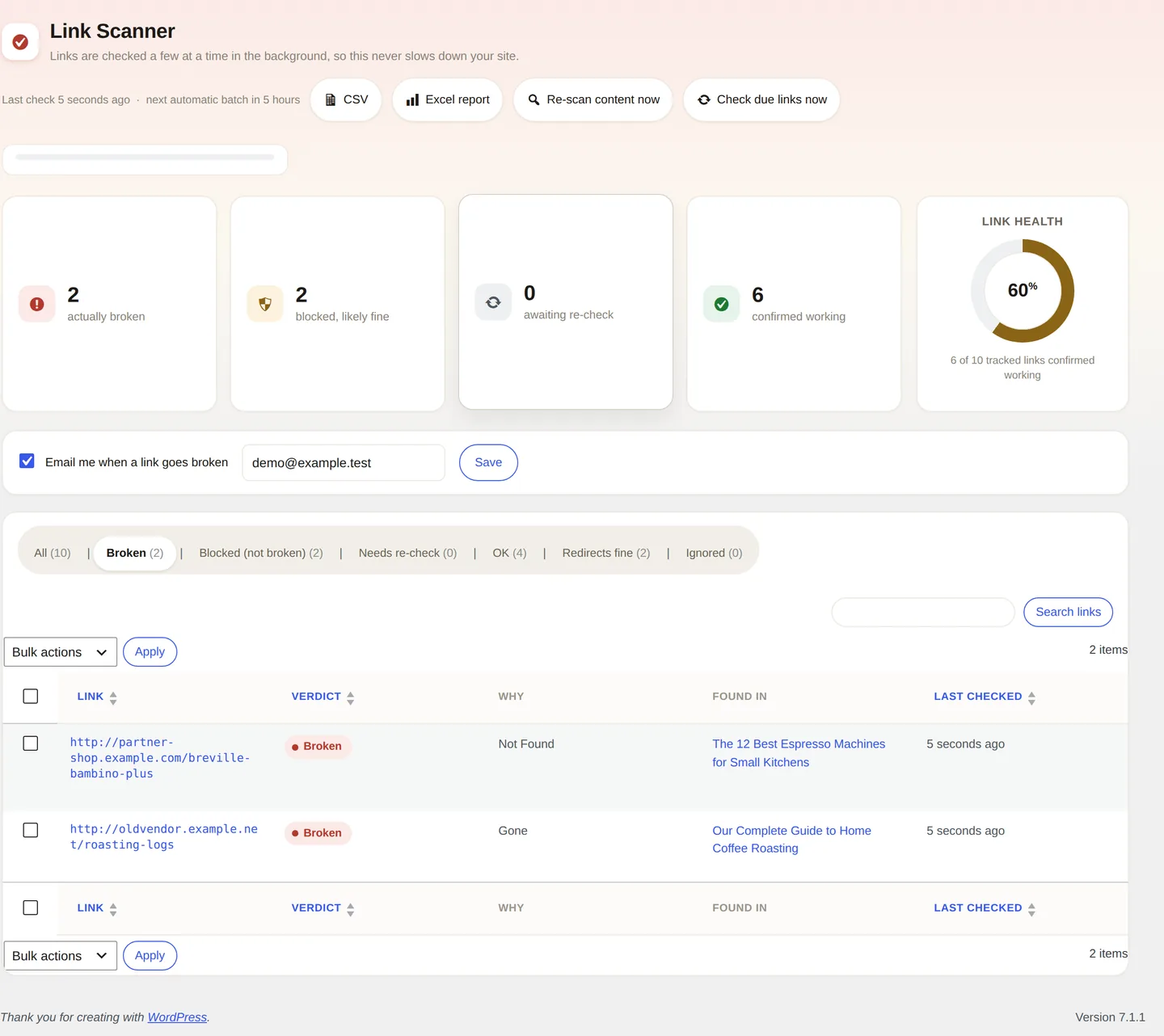This screenshot has width=1164, height=1036.
Task: Toggle select-all checkbox in top table header
Action: [31, 696]
